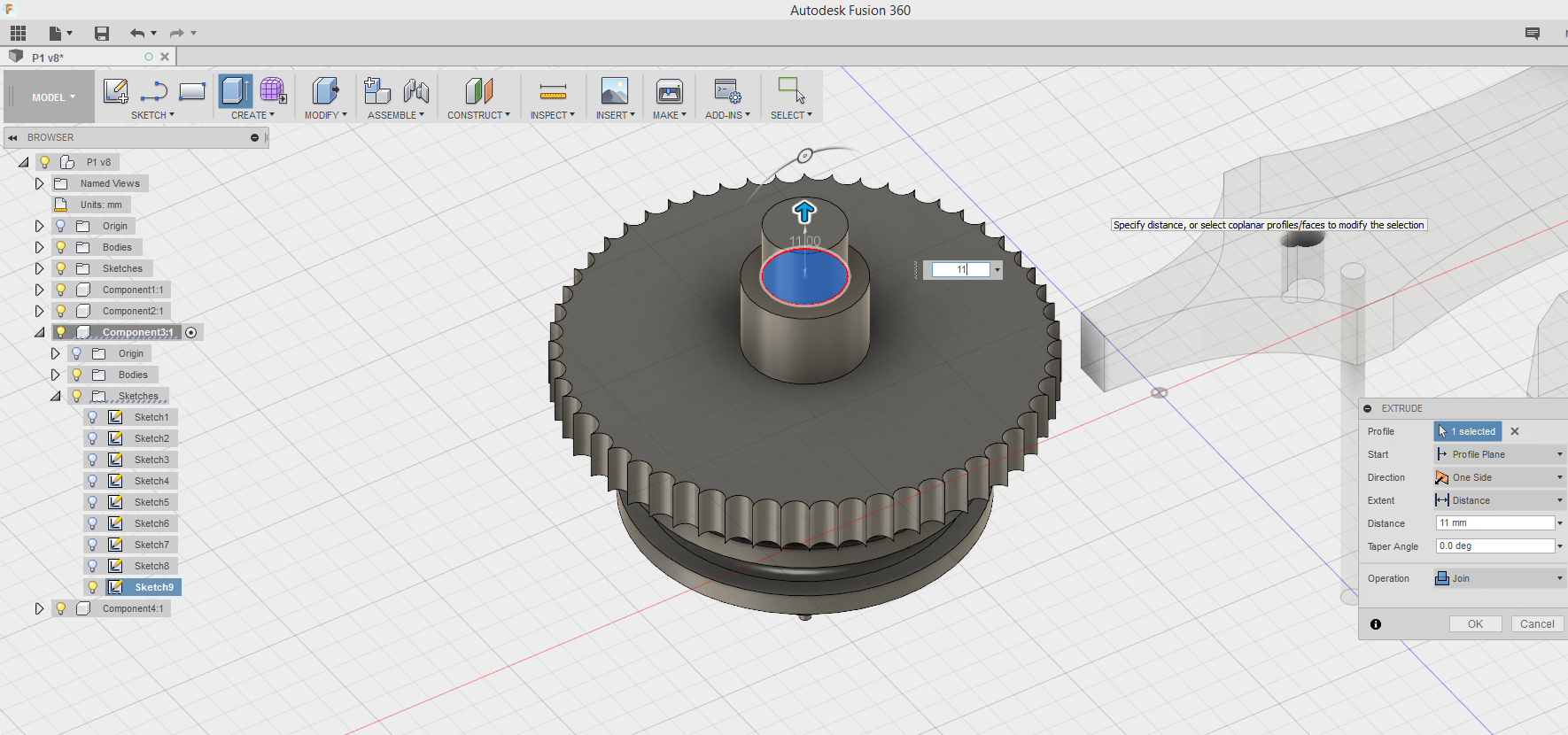Image resolution: width=1568 pixels, height=735 pixels.
Task: Select the Line sketch tool icon
Action: (x=154, y=91)
